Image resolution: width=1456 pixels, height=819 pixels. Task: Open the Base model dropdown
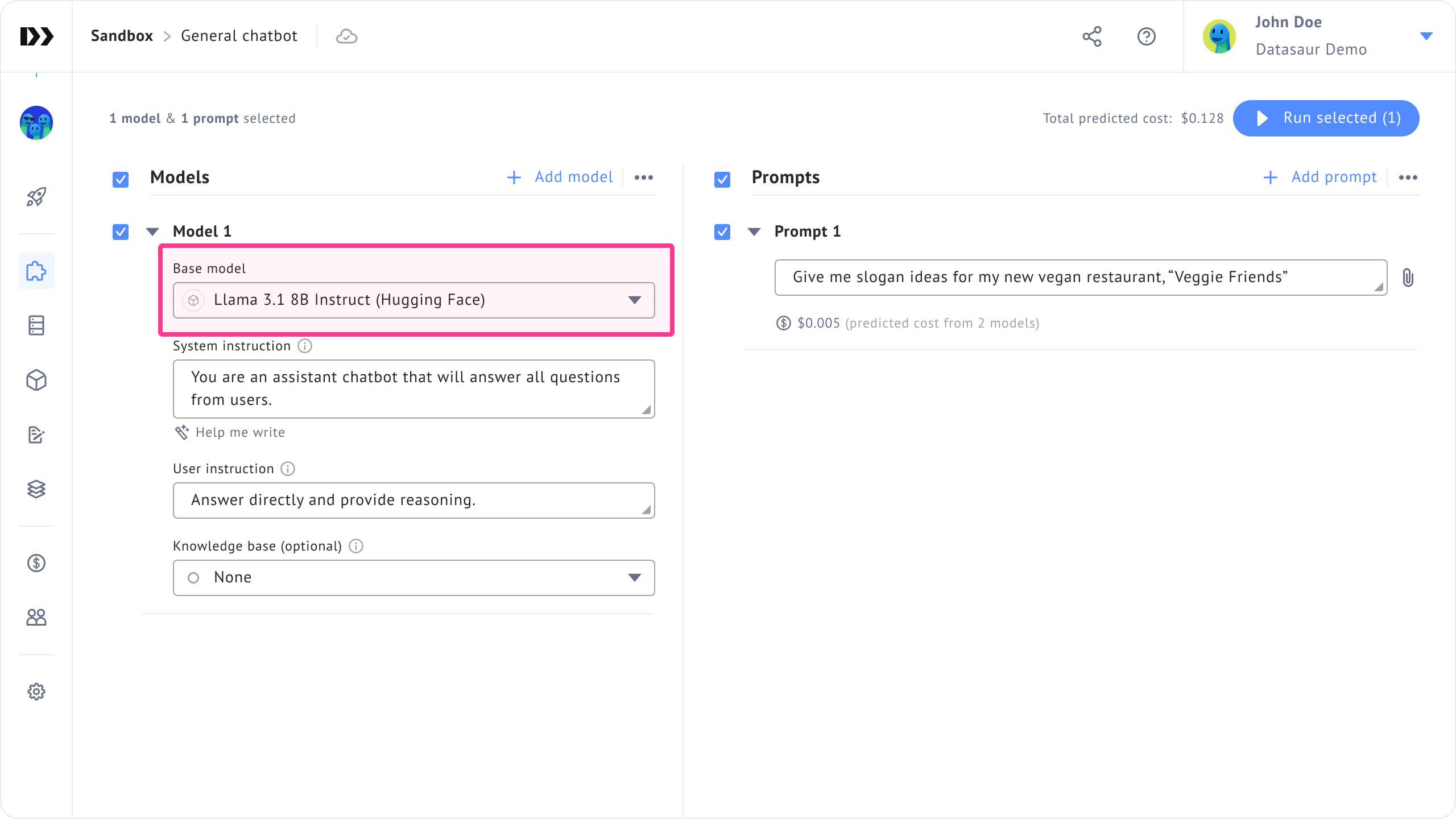coord(413,300)
